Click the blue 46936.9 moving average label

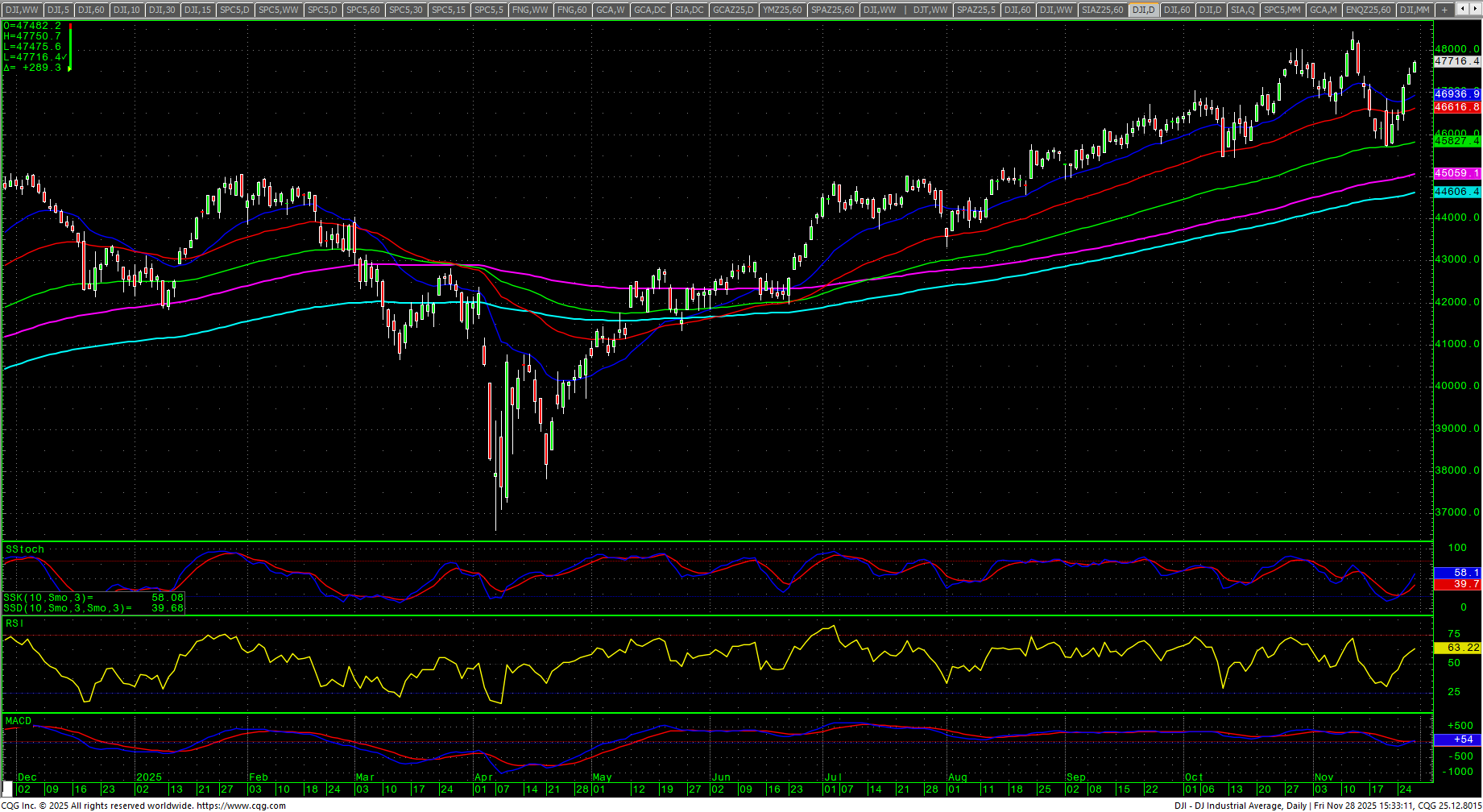click(x=1456, y=94)
